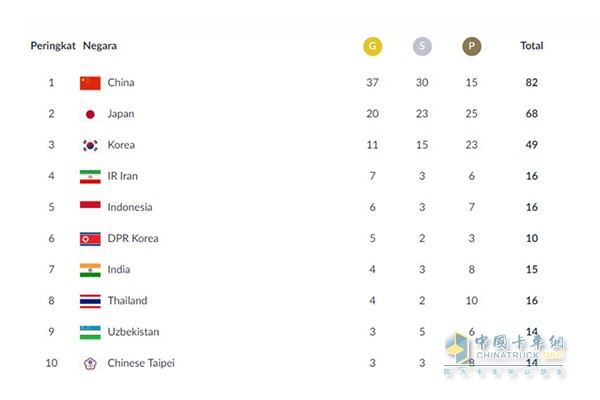600x400 pixels.
Task: Click the gold medal G icon
Action: (x=372, y=46)
